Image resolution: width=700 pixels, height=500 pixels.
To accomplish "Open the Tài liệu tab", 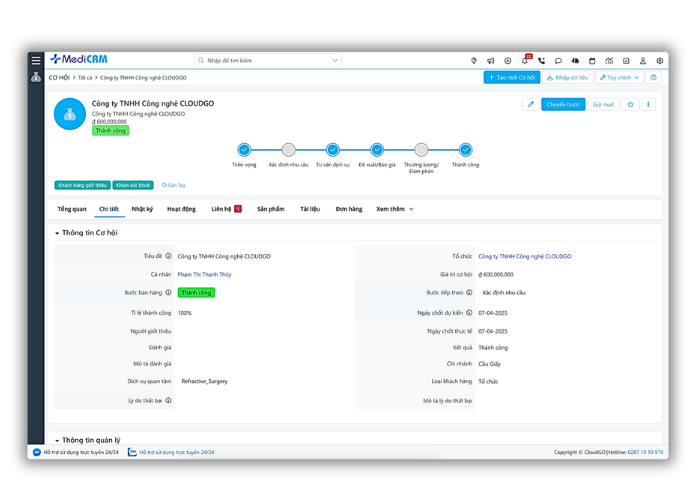I will click(x=310, y=209).
